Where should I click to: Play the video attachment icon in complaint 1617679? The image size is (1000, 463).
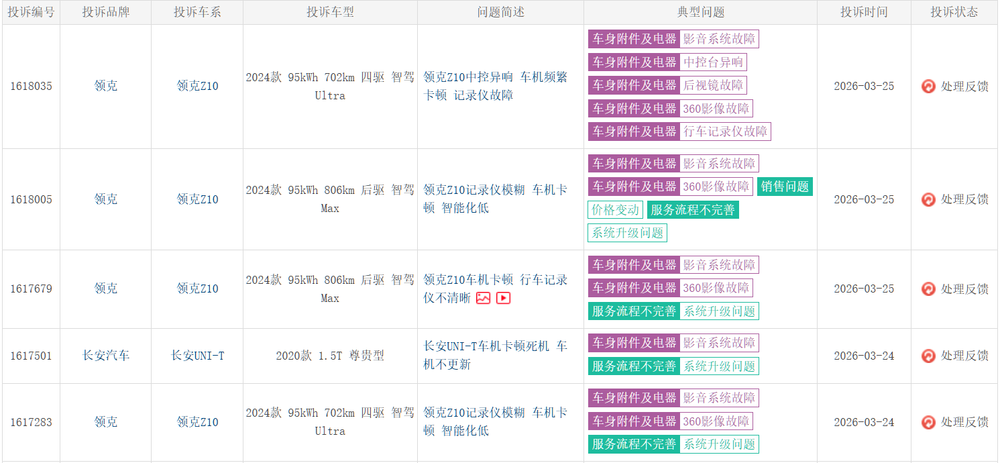point(504,298)
